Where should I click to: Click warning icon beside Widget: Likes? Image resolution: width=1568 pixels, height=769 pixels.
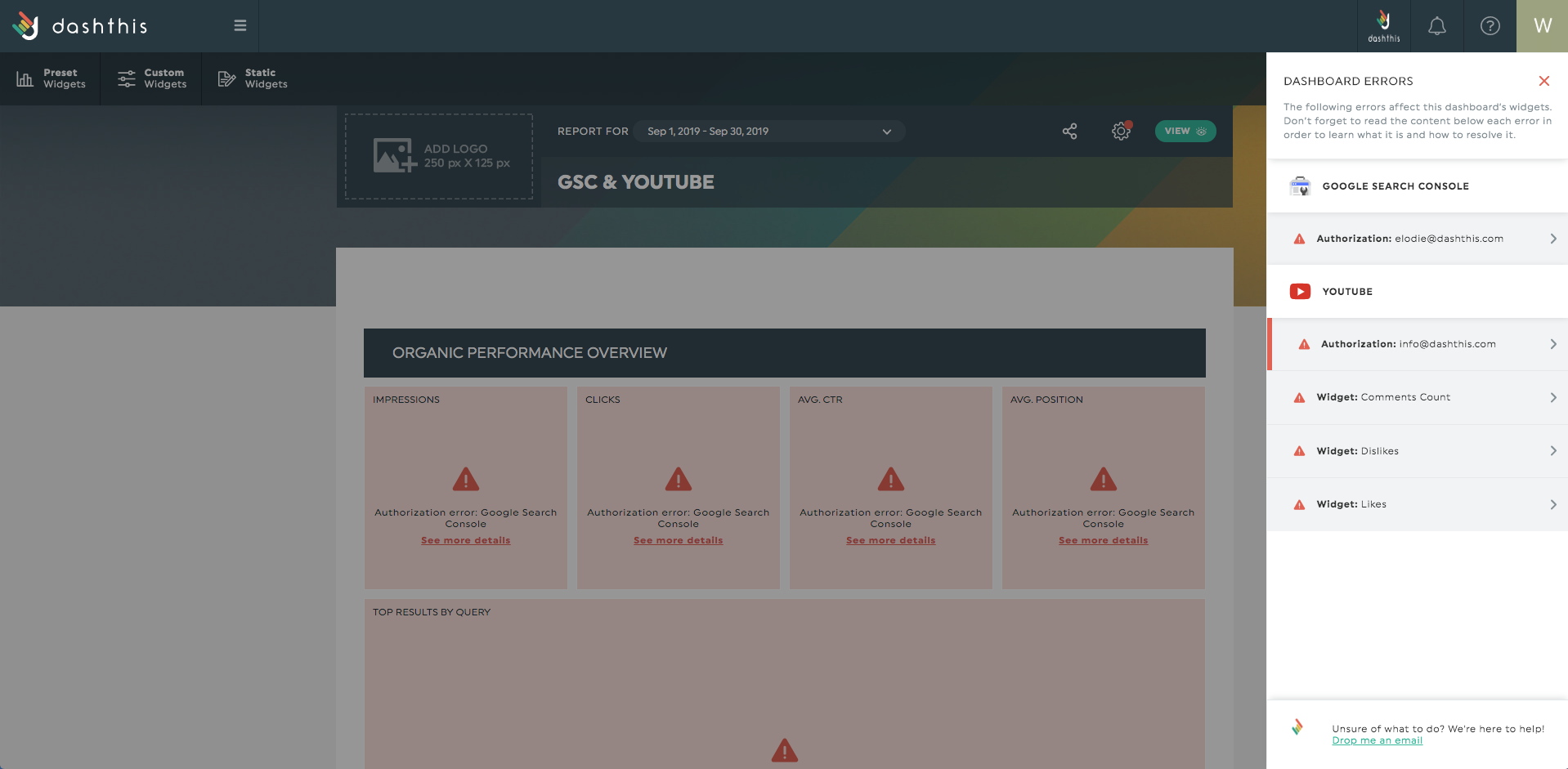point(1299,505)
